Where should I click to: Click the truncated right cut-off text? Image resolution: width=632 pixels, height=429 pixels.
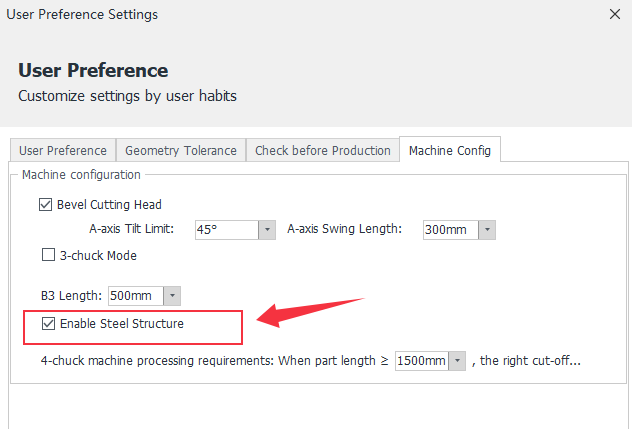[526, 360]
